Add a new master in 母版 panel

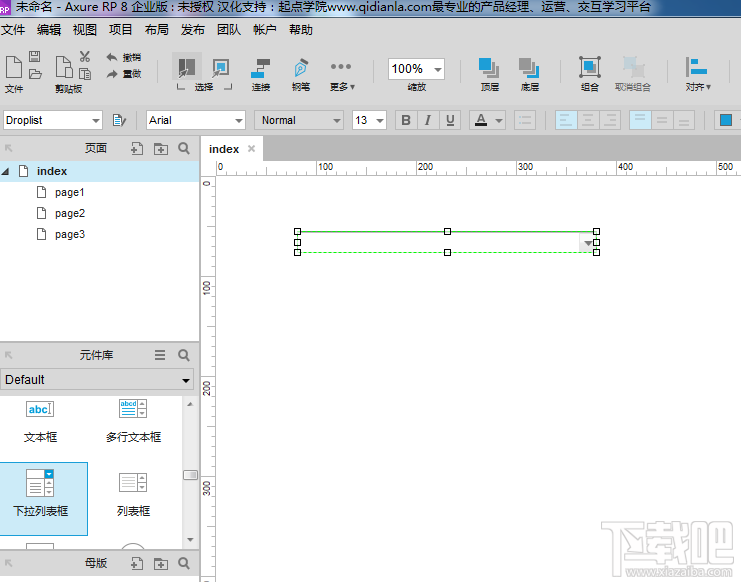coord(137,563)
